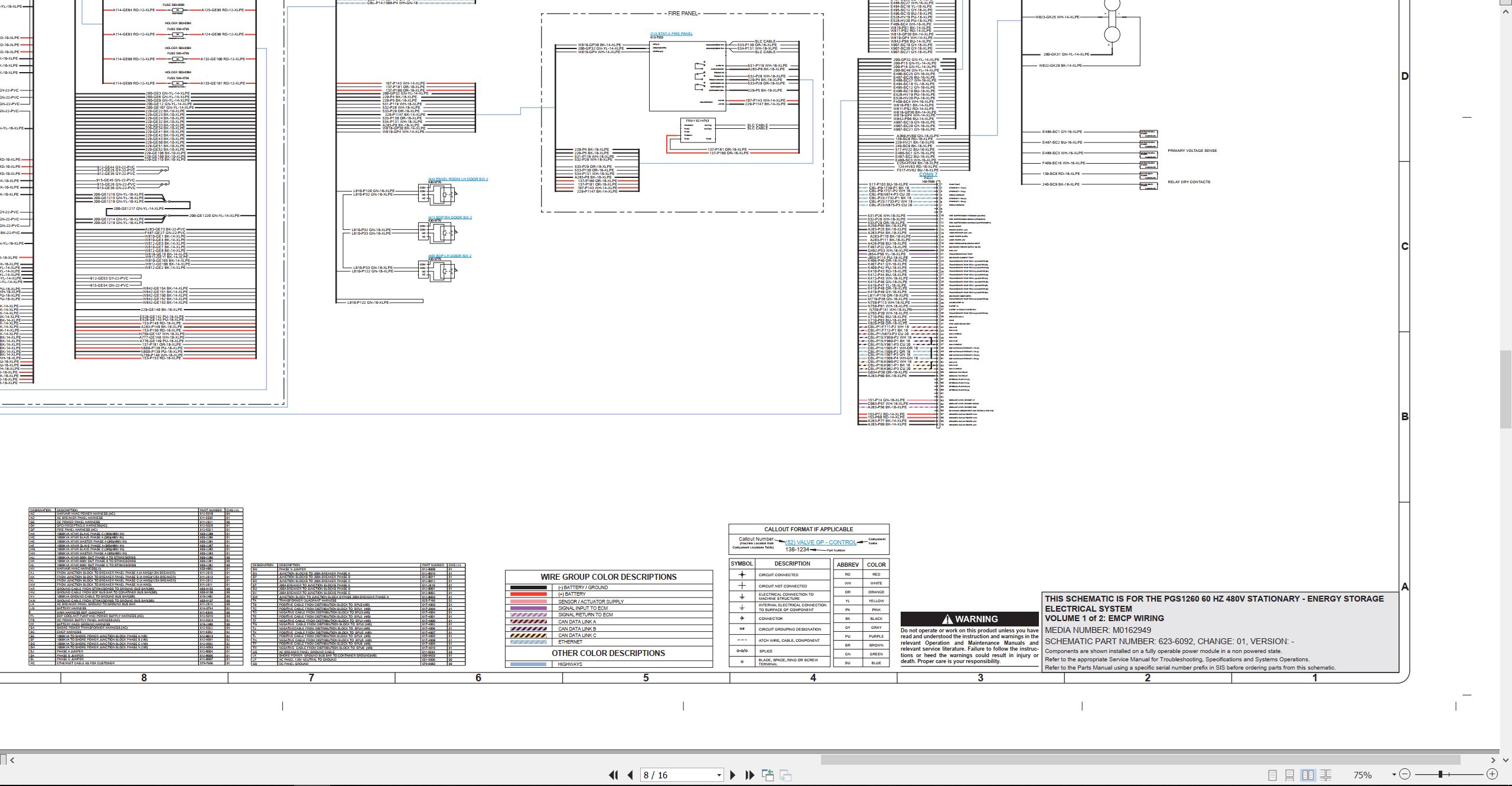The height and width of the screenshot is (786, 1512).
Task: Click the vertical scrollbar thumb
Action: (1506, 389)
